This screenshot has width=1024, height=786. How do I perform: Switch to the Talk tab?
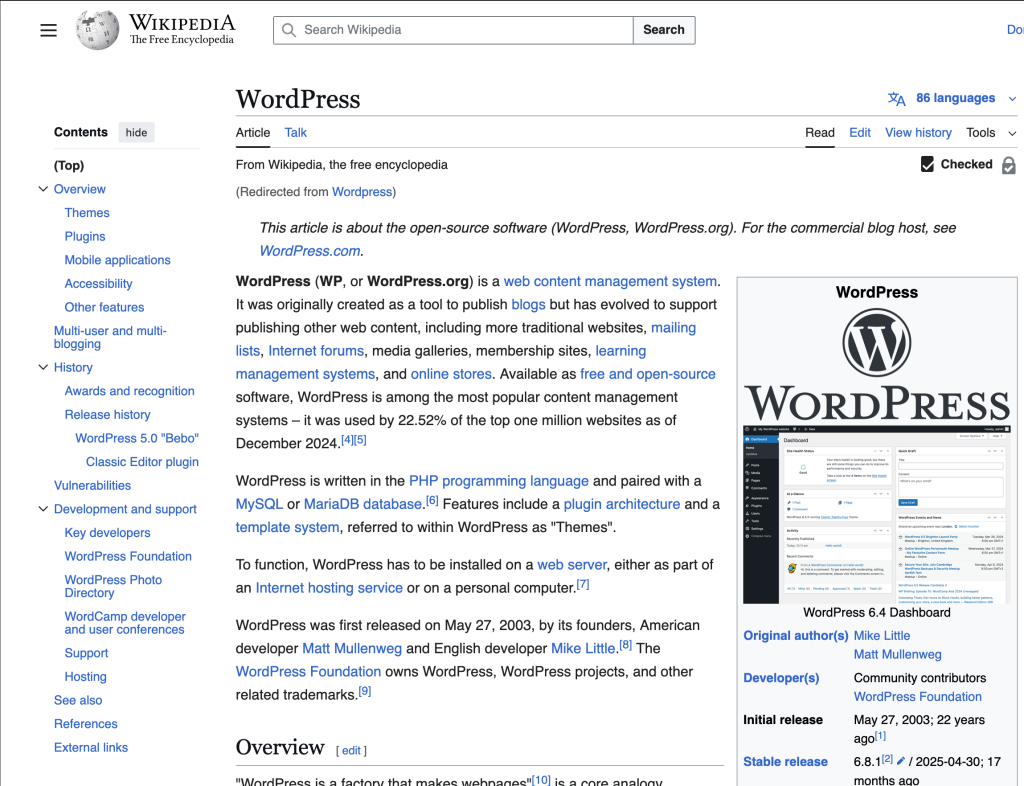[295, 133]
